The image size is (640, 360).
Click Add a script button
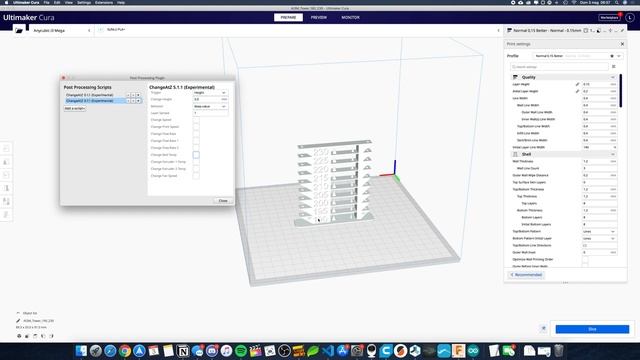point(75,109)
